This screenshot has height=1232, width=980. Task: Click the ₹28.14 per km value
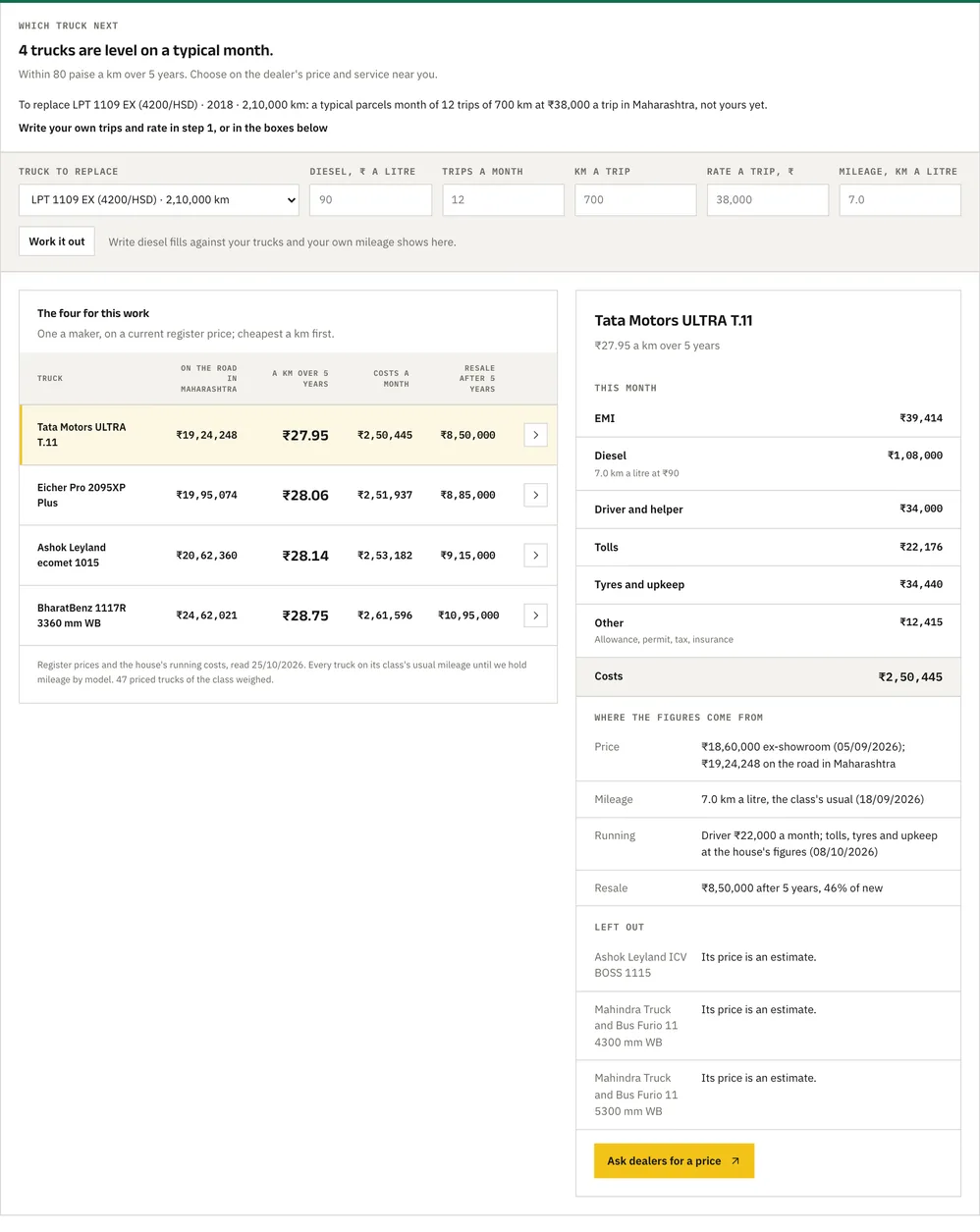tap(305, 556)
